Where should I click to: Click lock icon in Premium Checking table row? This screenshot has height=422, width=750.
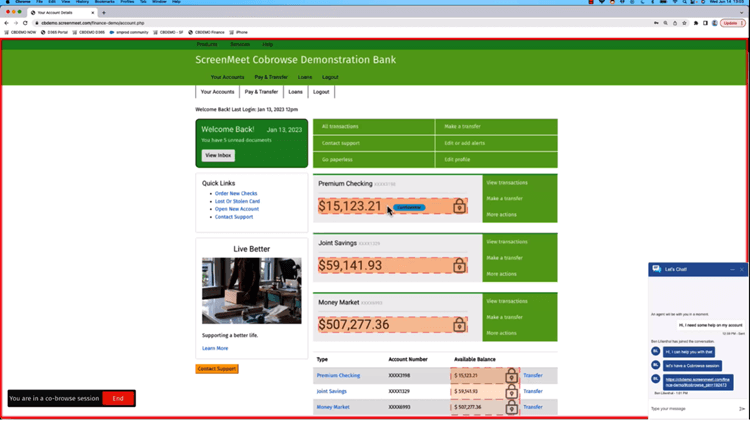(x=511, y=376)
